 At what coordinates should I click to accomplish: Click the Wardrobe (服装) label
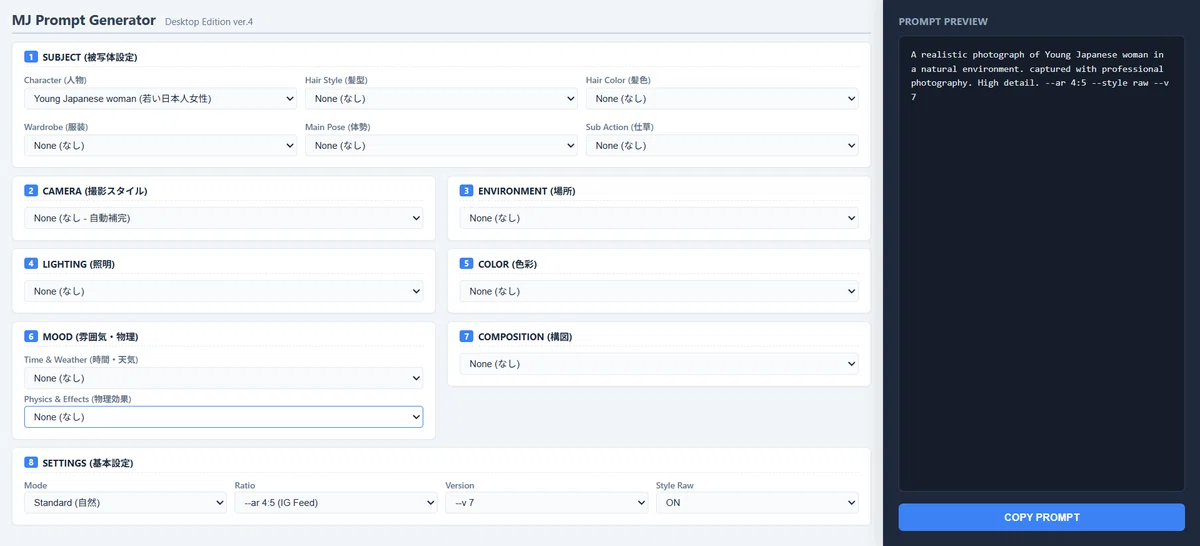tap(56, 127)
